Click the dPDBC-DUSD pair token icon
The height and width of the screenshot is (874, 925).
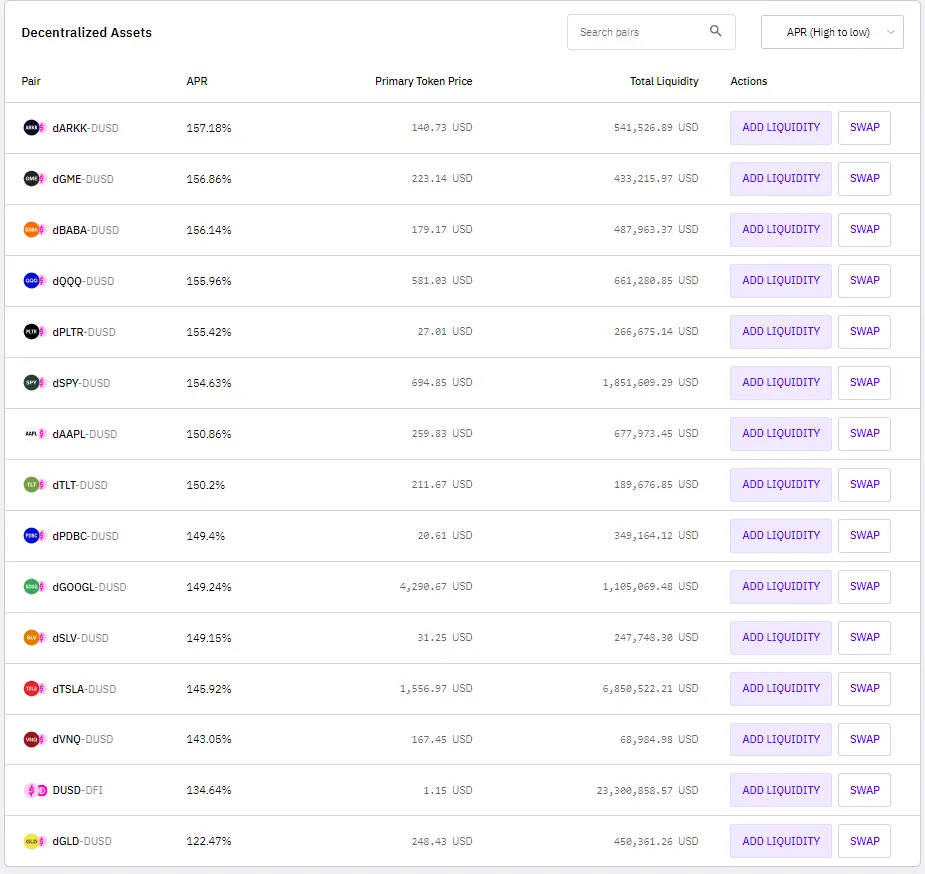click(x=35, y=535)
